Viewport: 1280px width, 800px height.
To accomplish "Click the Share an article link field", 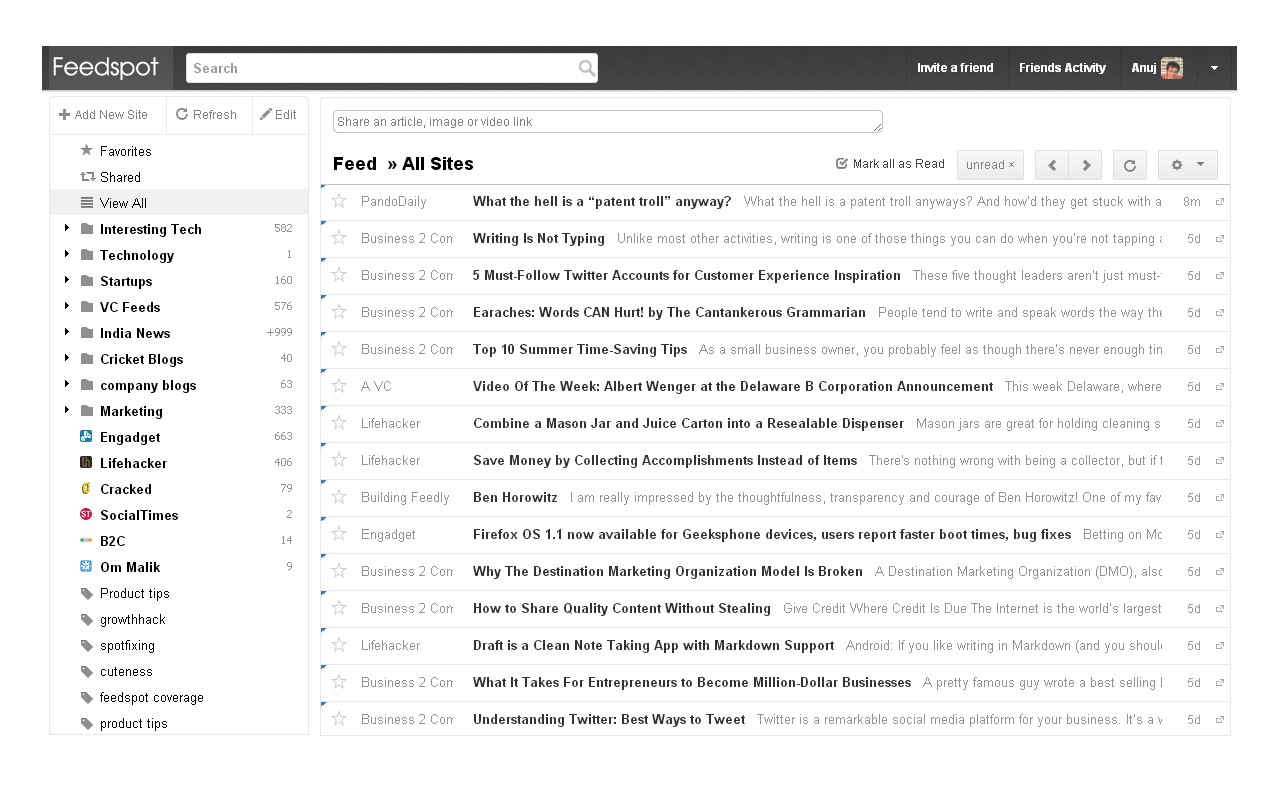I will (x=608, y=122).
